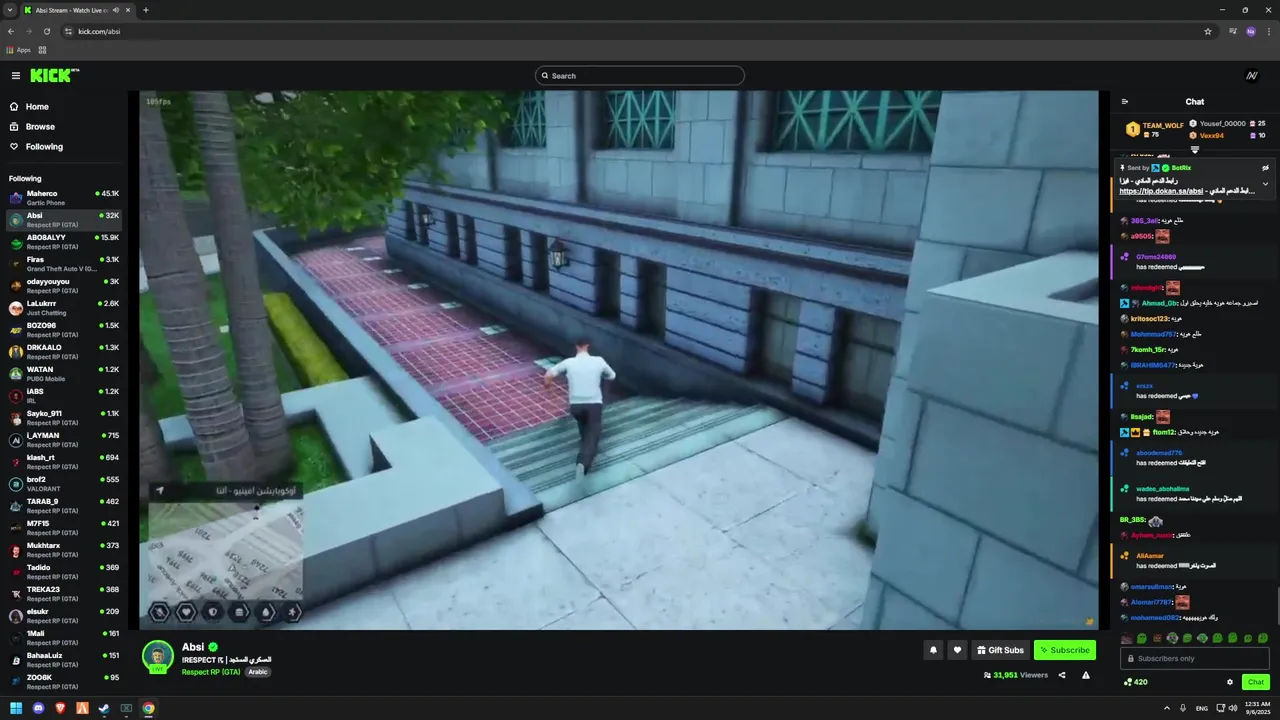This screenshot has width=1280, height=720.
Task: Open Mukhtarx's channel in Following list
Action: coord(64,550)
